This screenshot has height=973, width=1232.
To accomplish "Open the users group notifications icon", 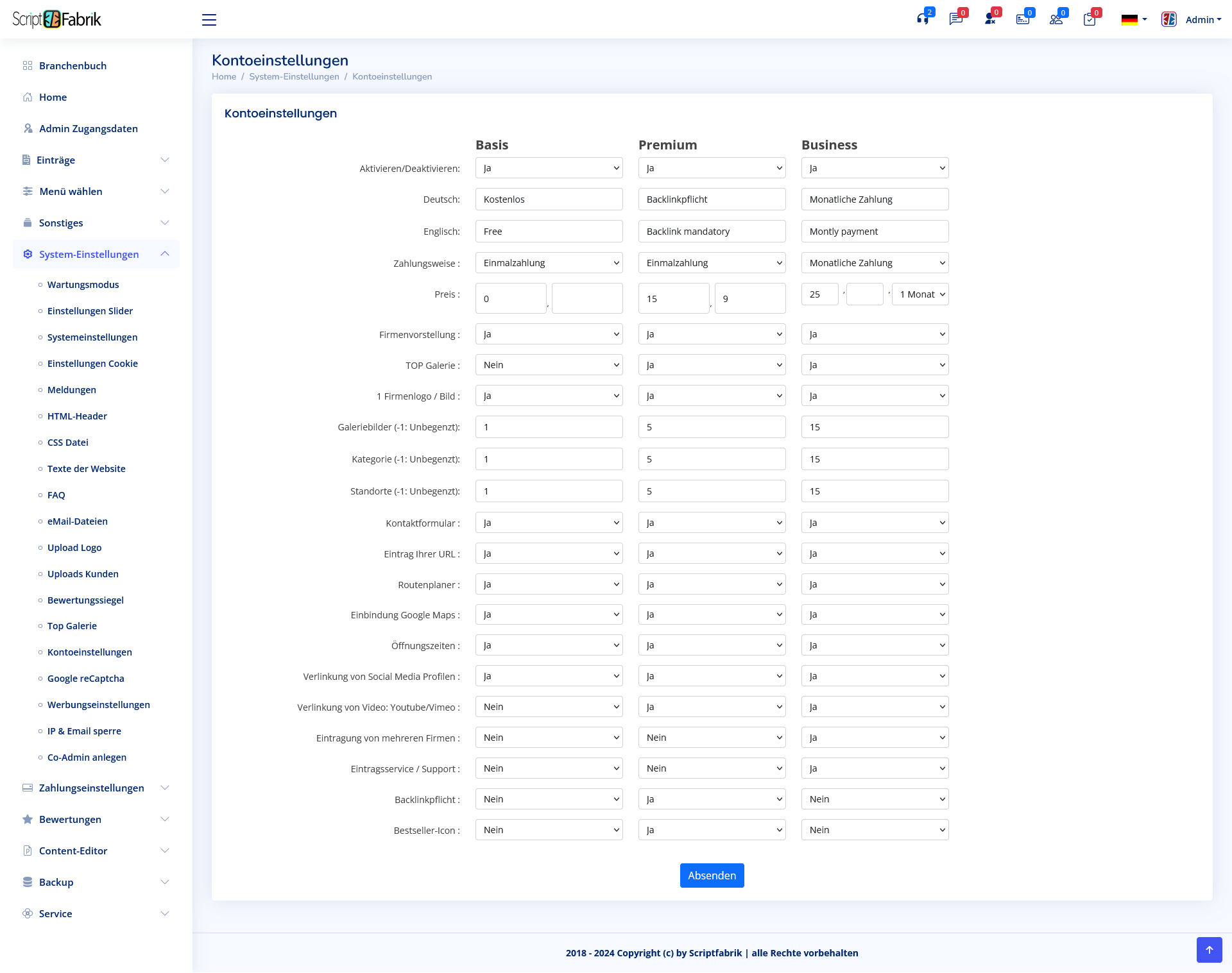I will click(x=1056, y=19).
